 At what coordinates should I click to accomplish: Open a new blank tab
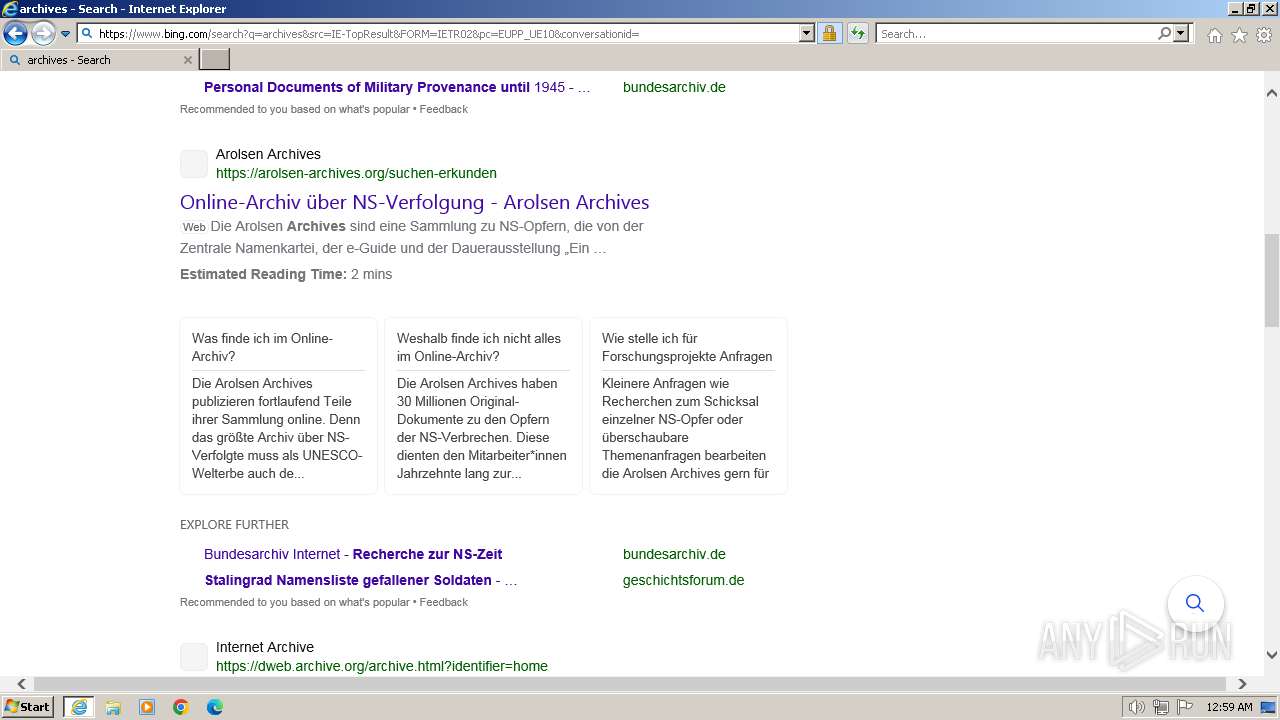pos(215,60)
